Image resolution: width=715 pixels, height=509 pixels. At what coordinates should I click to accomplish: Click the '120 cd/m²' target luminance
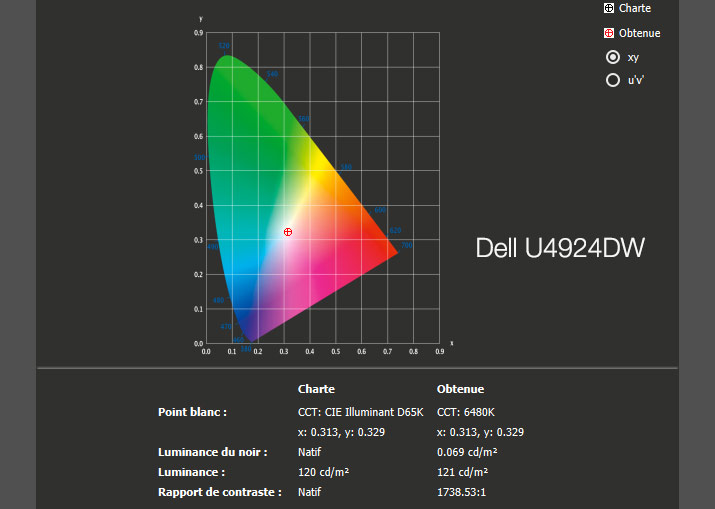click(323, 472)
